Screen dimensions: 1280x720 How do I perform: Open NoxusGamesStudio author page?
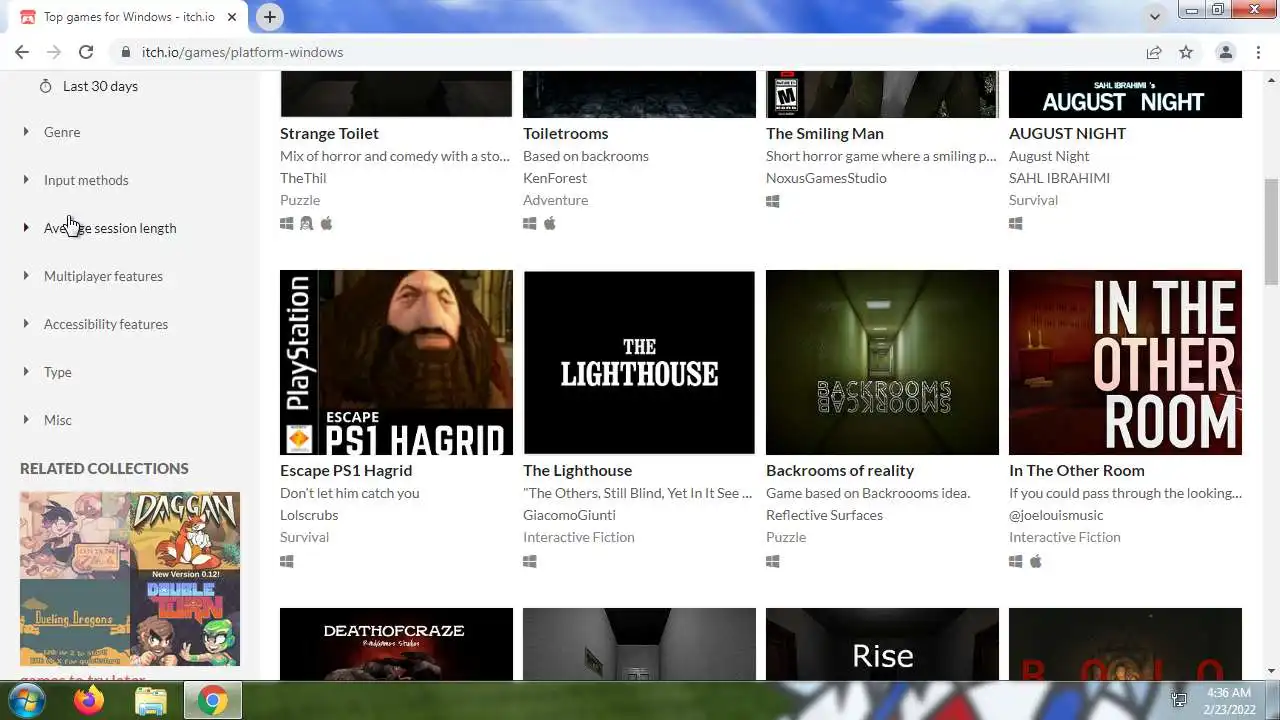click(x=826, y=178)
